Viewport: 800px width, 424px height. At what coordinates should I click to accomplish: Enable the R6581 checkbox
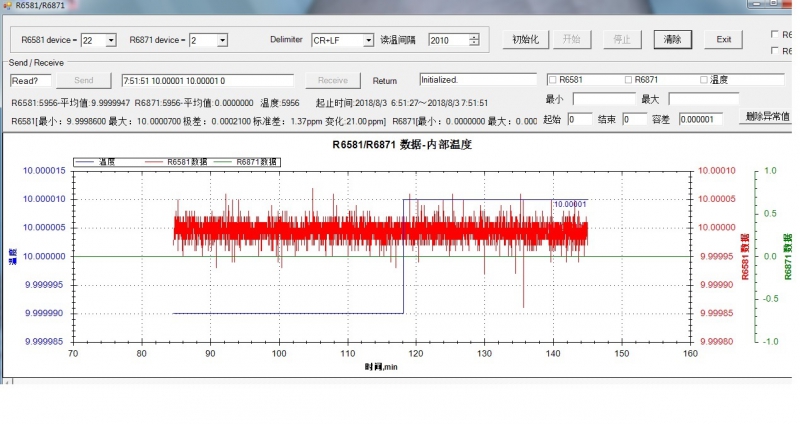553,79
